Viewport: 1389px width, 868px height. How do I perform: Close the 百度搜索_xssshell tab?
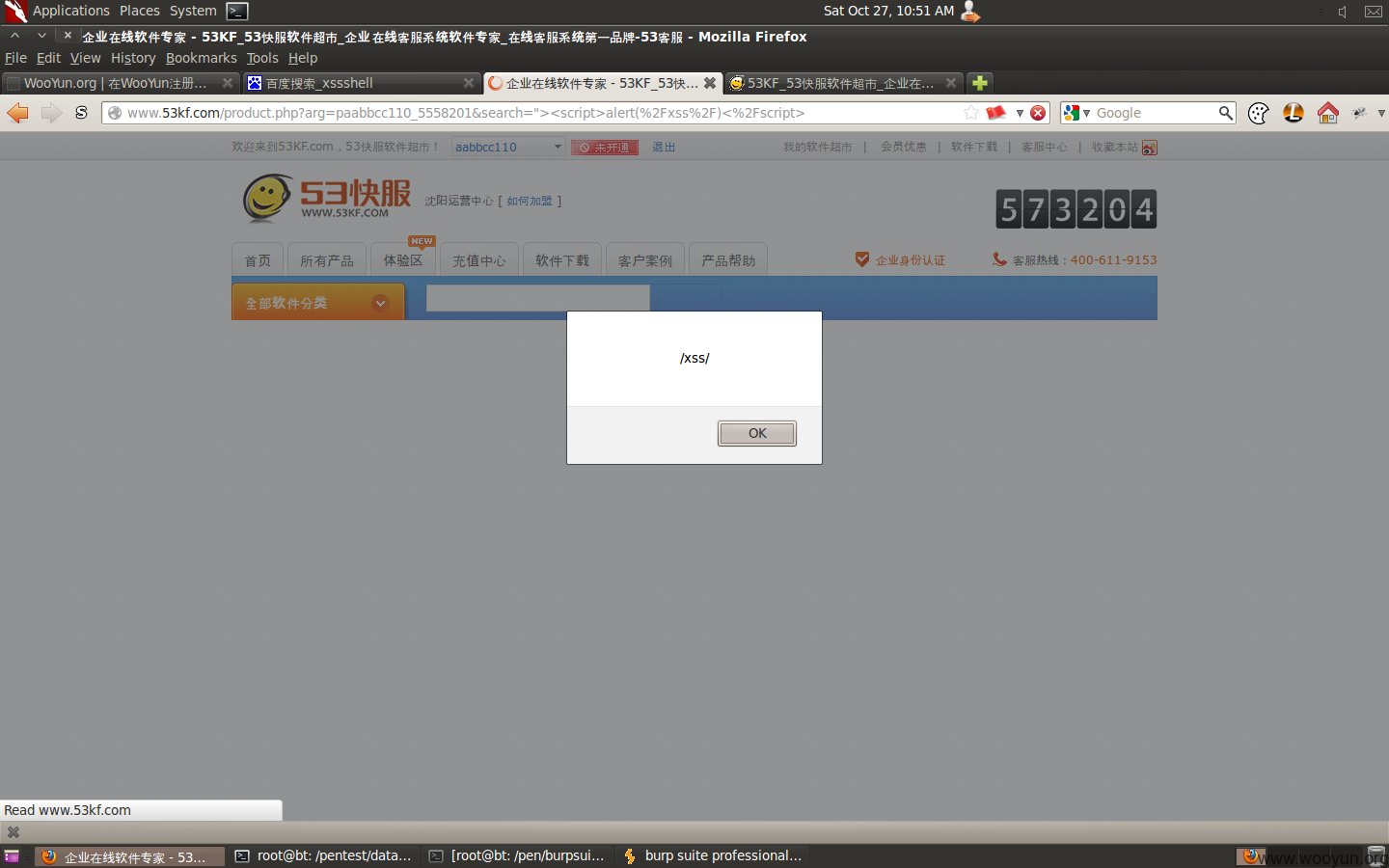[469, 83]
